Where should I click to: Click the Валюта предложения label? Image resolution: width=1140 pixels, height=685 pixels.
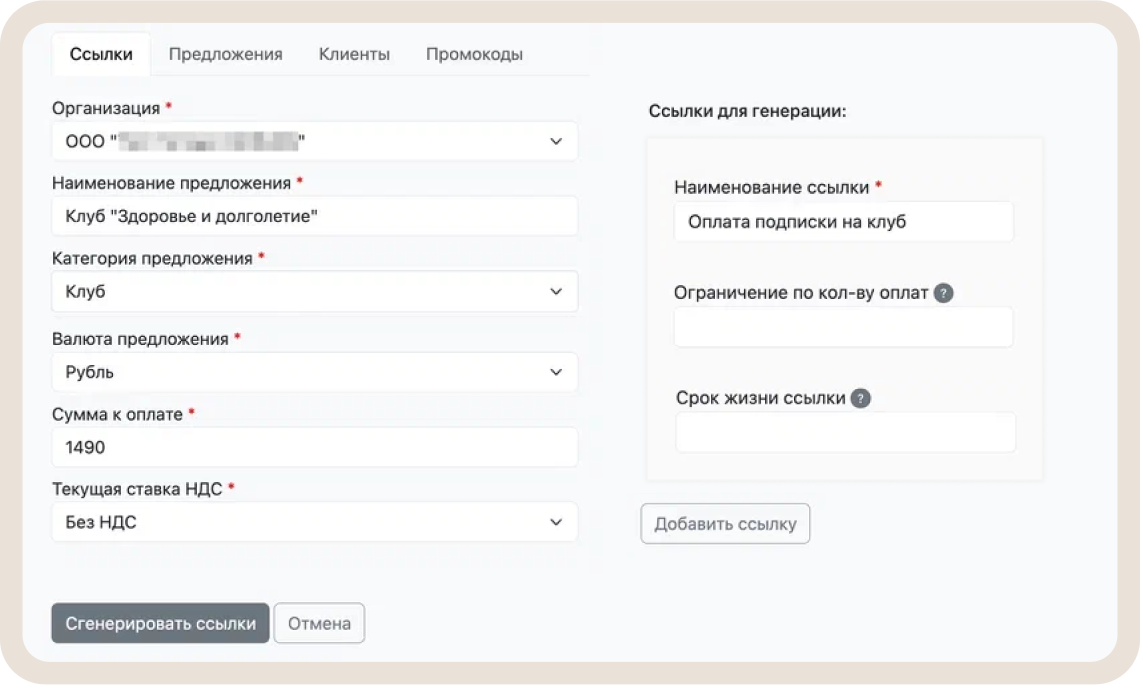tap(140, 340)
